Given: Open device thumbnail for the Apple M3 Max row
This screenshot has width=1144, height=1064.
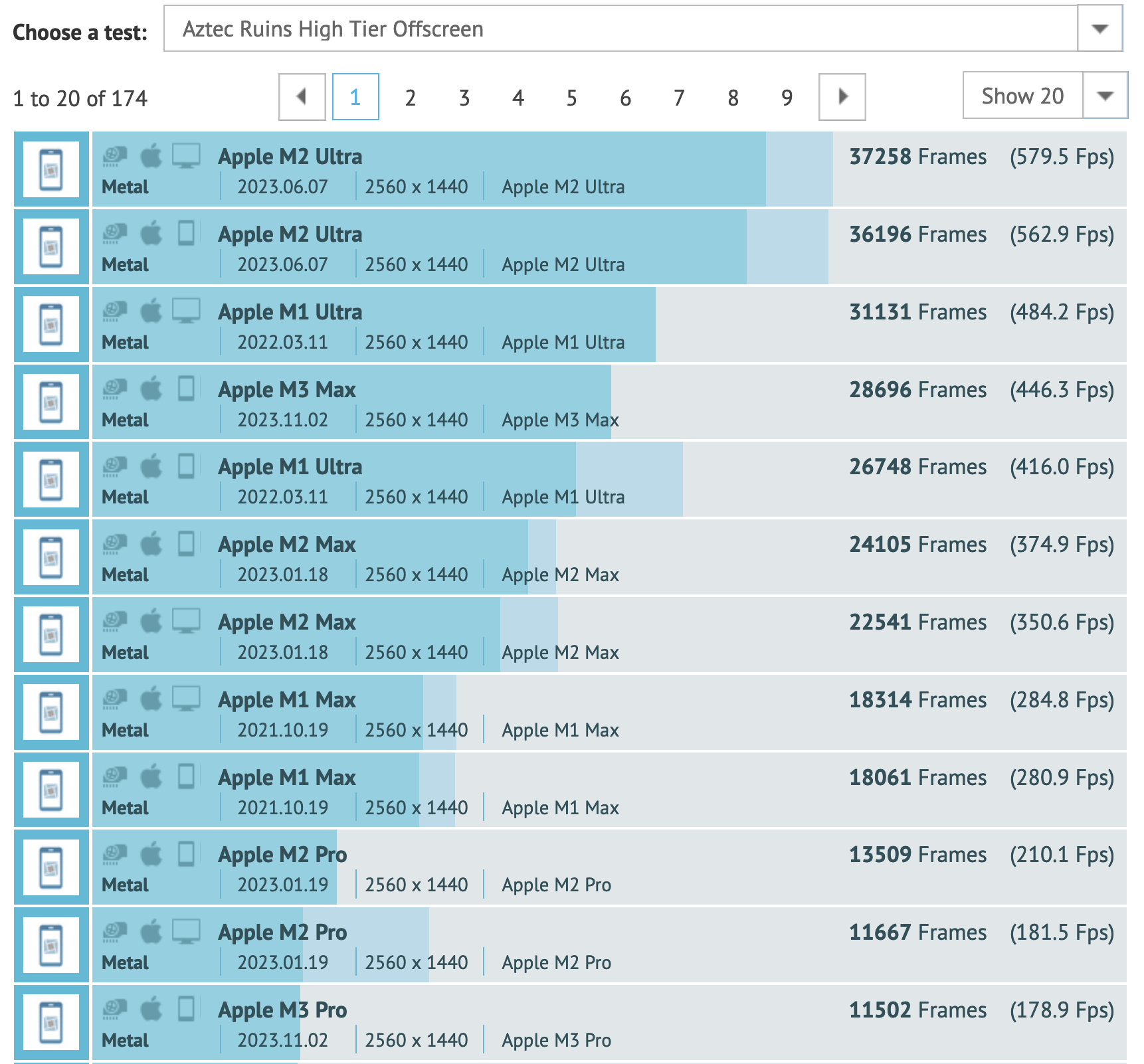Looking at the screenshot, I should pos(51,402).
